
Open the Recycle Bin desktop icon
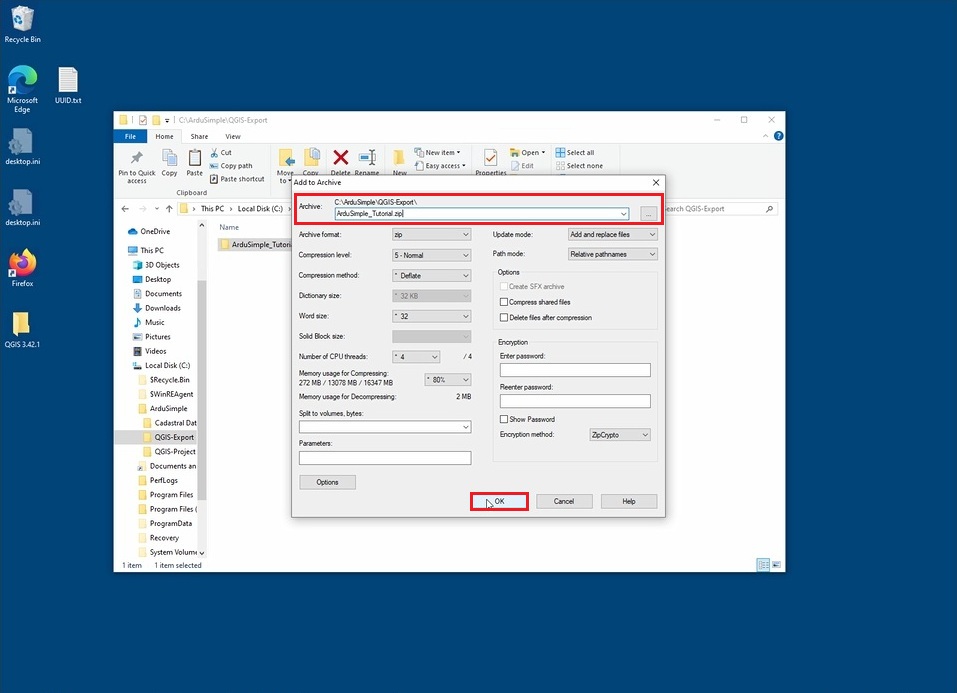pyautogui.click(x=22, y=19)
